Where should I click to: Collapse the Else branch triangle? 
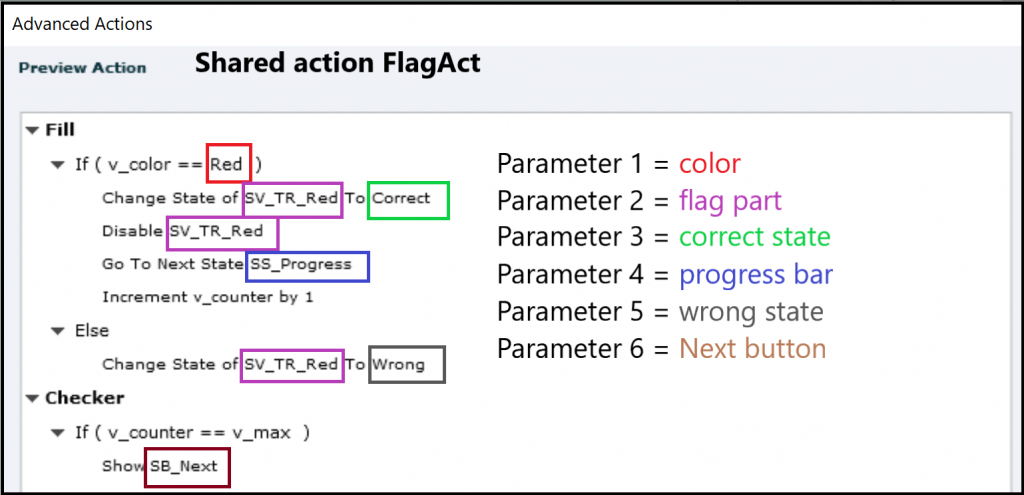coord(58,331)
